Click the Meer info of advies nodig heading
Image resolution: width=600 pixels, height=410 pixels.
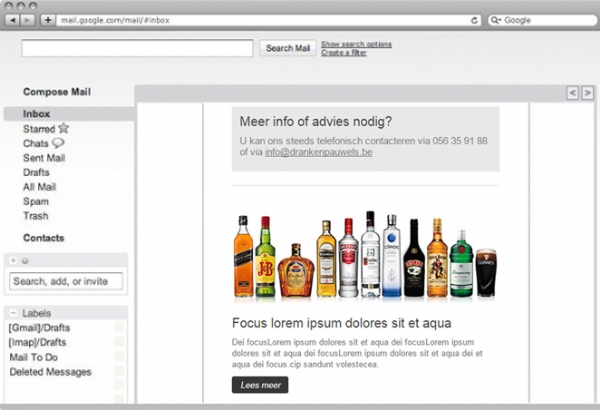[316, 121]
